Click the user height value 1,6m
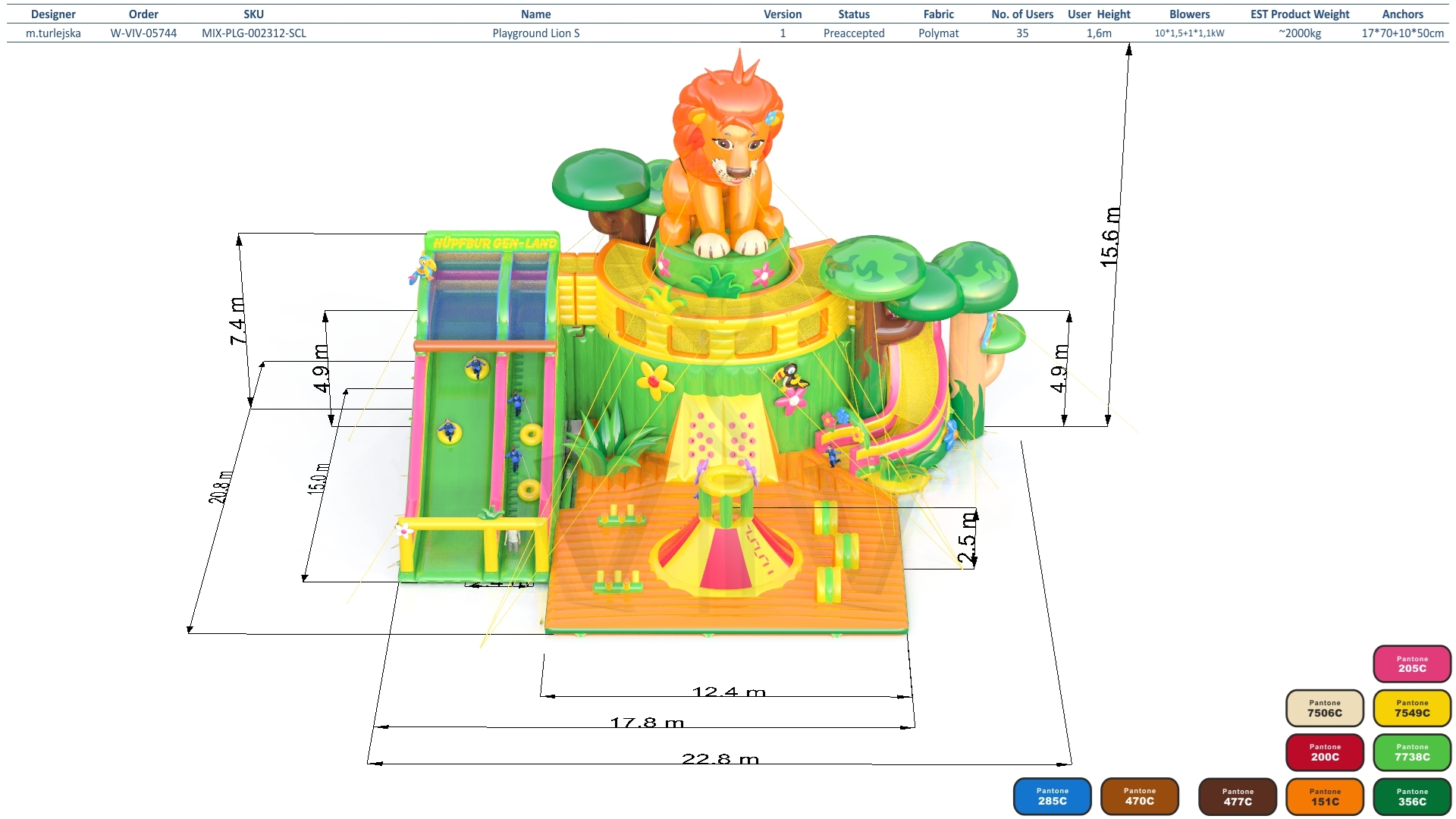Viewport: 1456px width, 819px height. coord(1099,33)
